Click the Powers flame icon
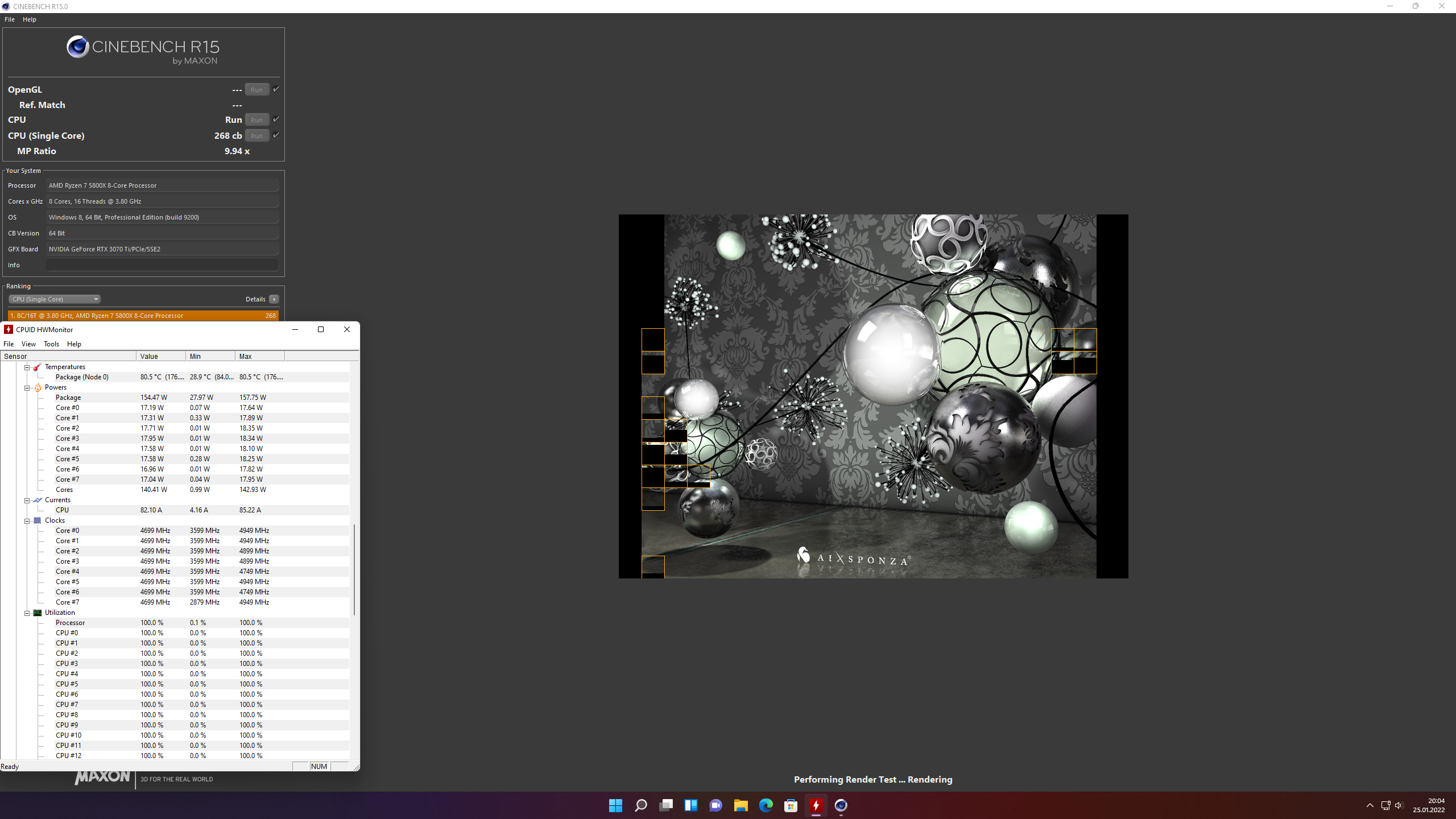Image resolution: width=1456 pixels, height=819 pixels. coord(38,388)
